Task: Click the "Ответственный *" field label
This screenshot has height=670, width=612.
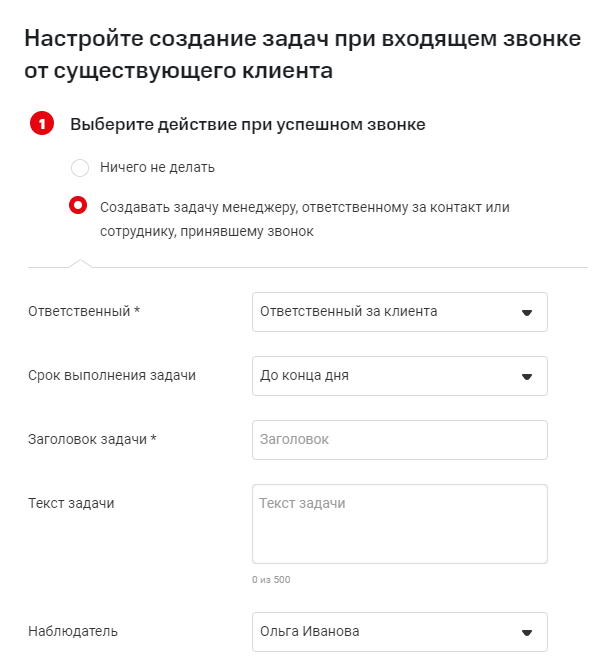Action: [84, 312]
